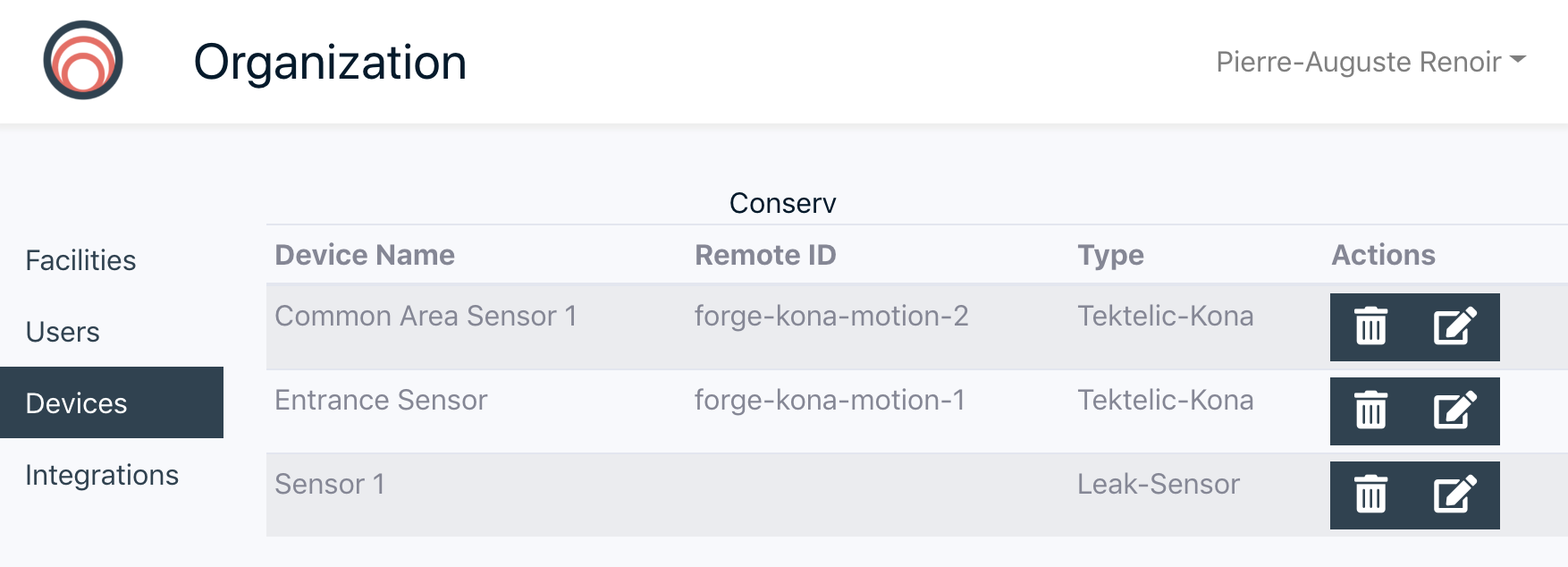The image size is (1568, 567).
Task: Click the Device Name column header
Action: (x=365, y=255)
